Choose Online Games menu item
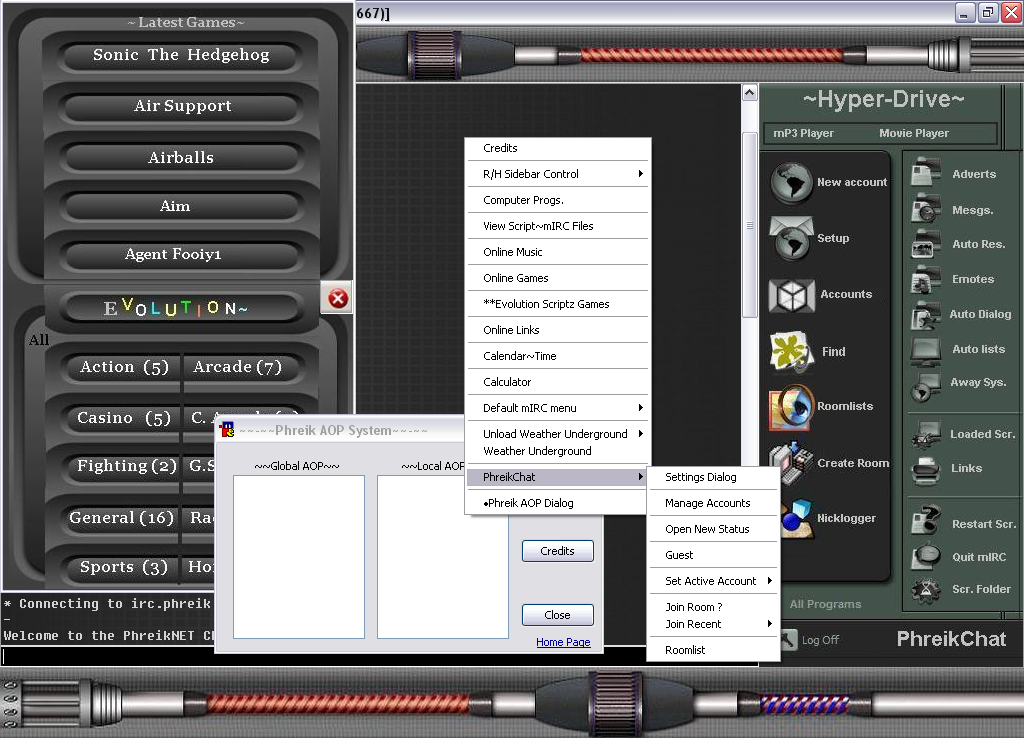Image resolution: width=1024 pixels, height=738 pixels. [x=558, y=278]
